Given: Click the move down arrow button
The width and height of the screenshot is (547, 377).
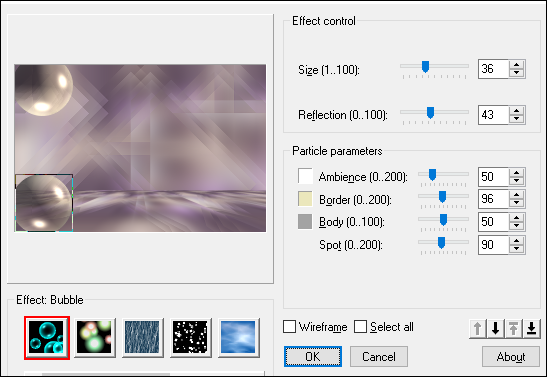Looking at the screenshot, I should 496,329.
